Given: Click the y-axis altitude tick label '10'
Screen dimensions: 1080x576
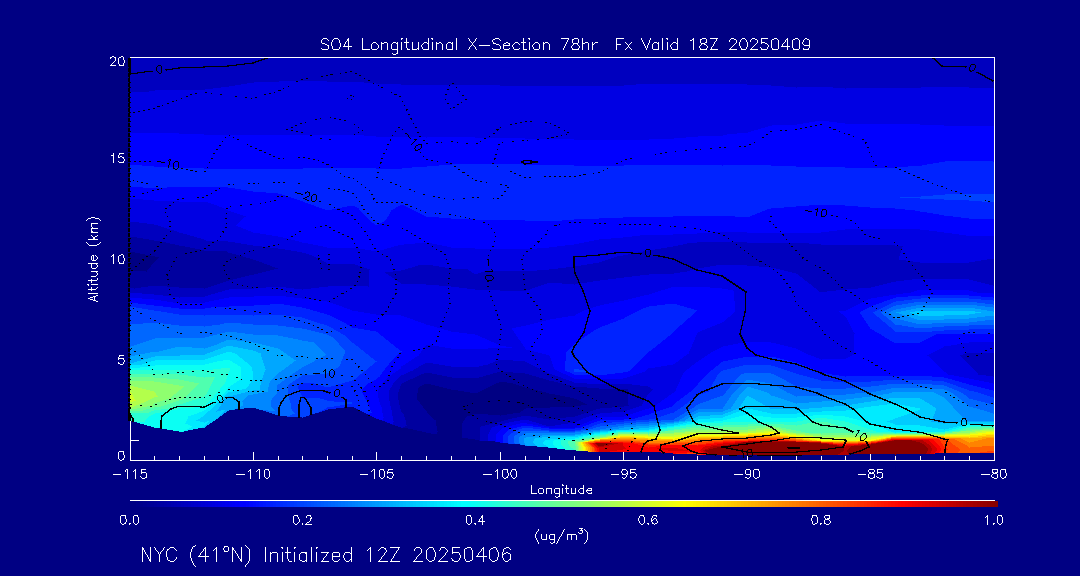Looking at the screenshot, I should (118, 259).
